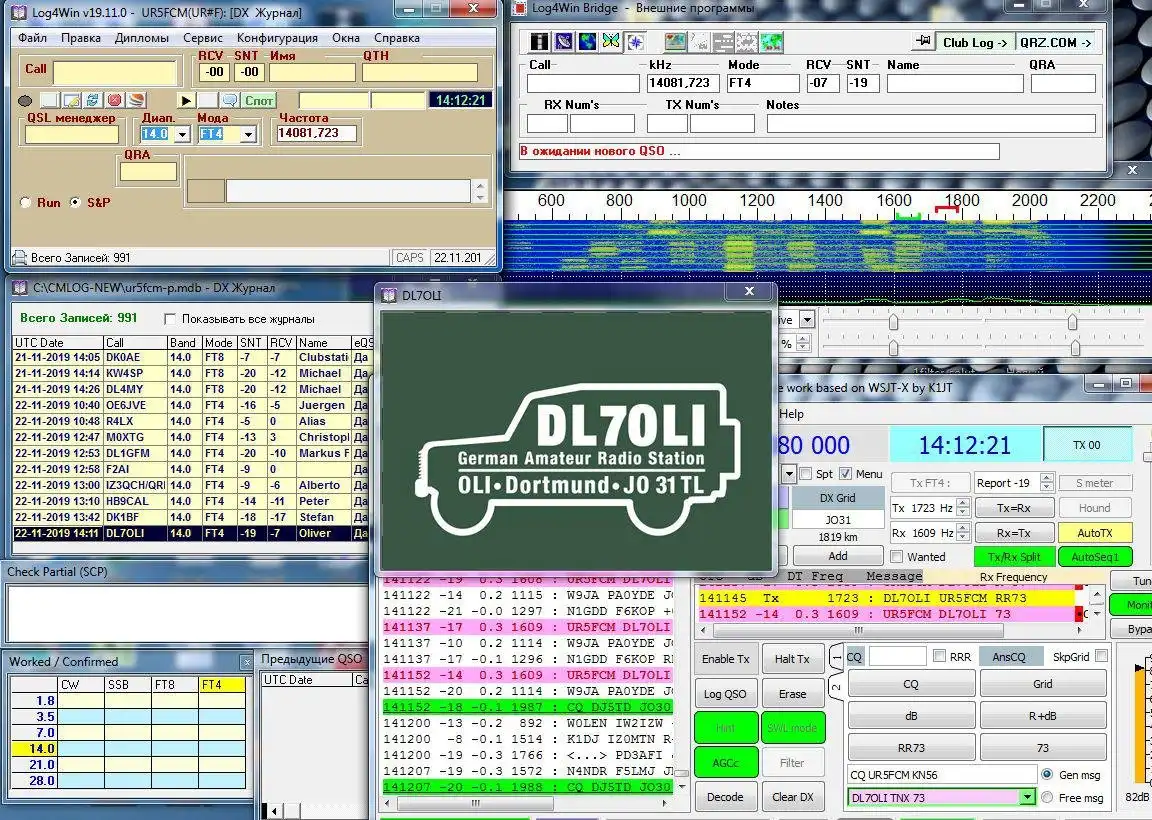Click the butterfly icon in Log4Win Bridge
Screen dimensions: 1152x820
(611, 42)
